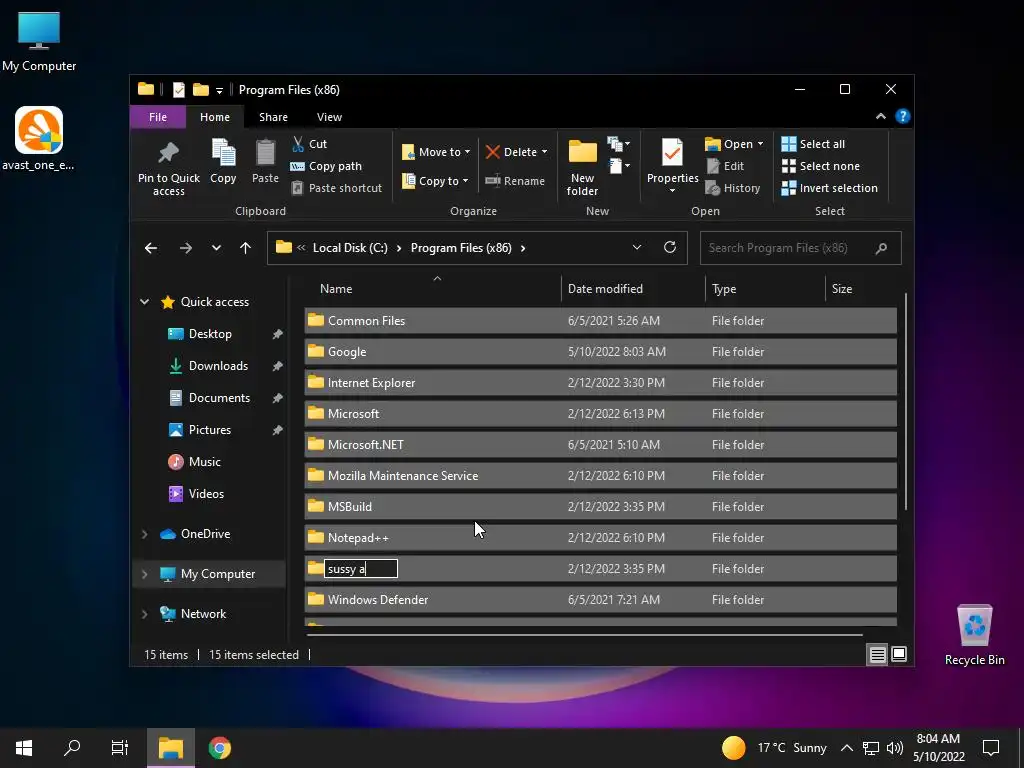Click Invert selection in the ribbon
Image resolution: width=1024 pixels, height=768 pixels.
point(829,188)
